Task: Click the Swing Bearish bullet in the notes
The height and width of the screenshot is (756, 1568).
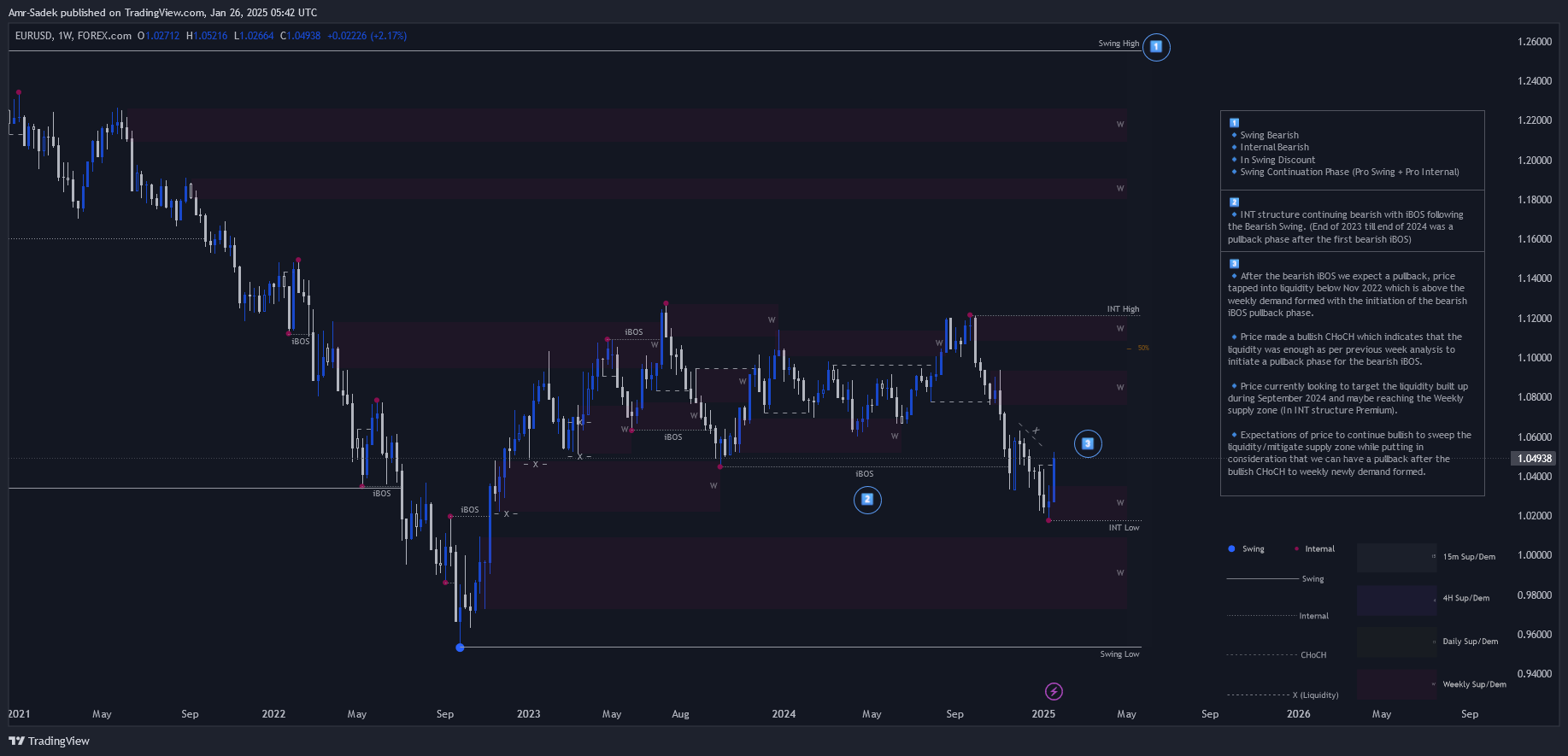Action: (x=1265, y=135)
